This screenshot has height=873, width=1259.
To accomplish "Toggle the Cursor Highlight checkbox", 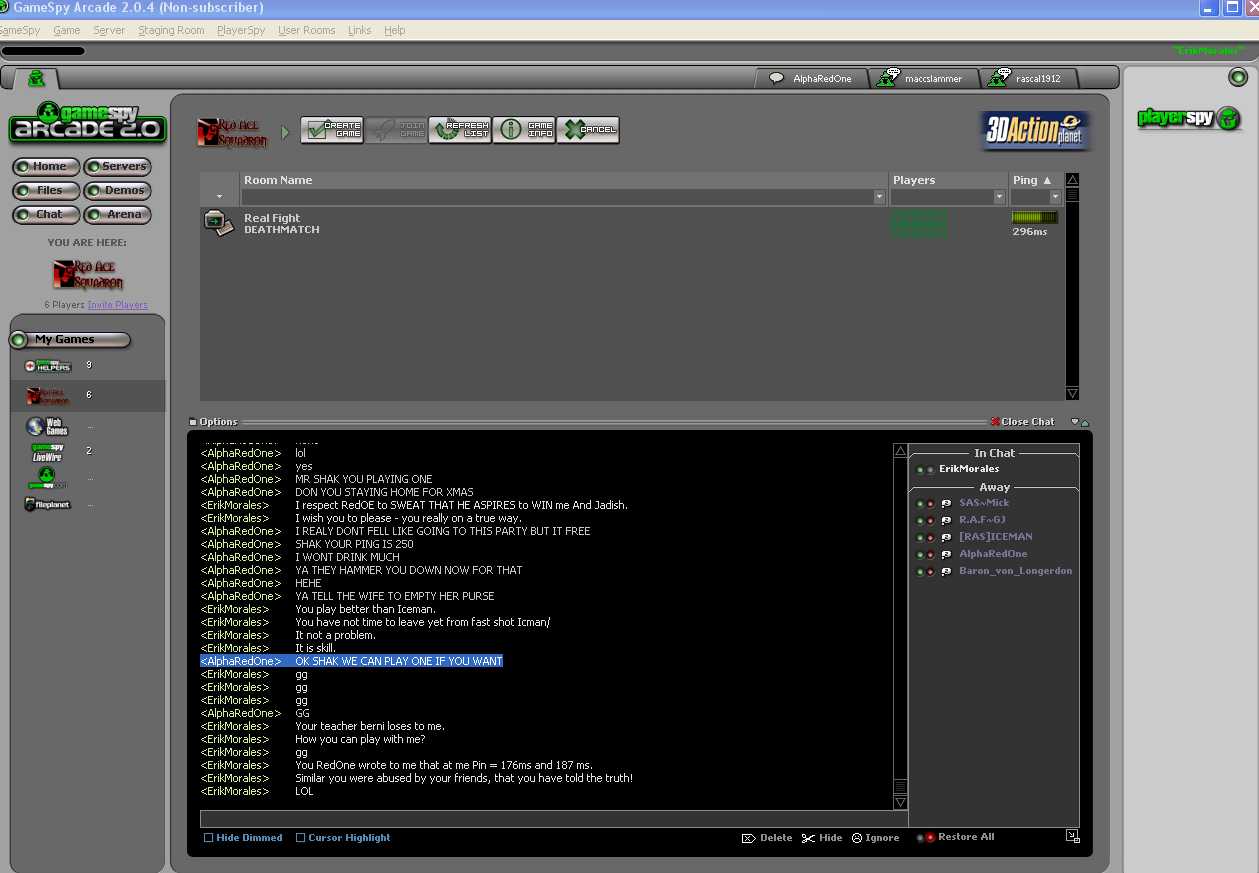I will point(301,838).
